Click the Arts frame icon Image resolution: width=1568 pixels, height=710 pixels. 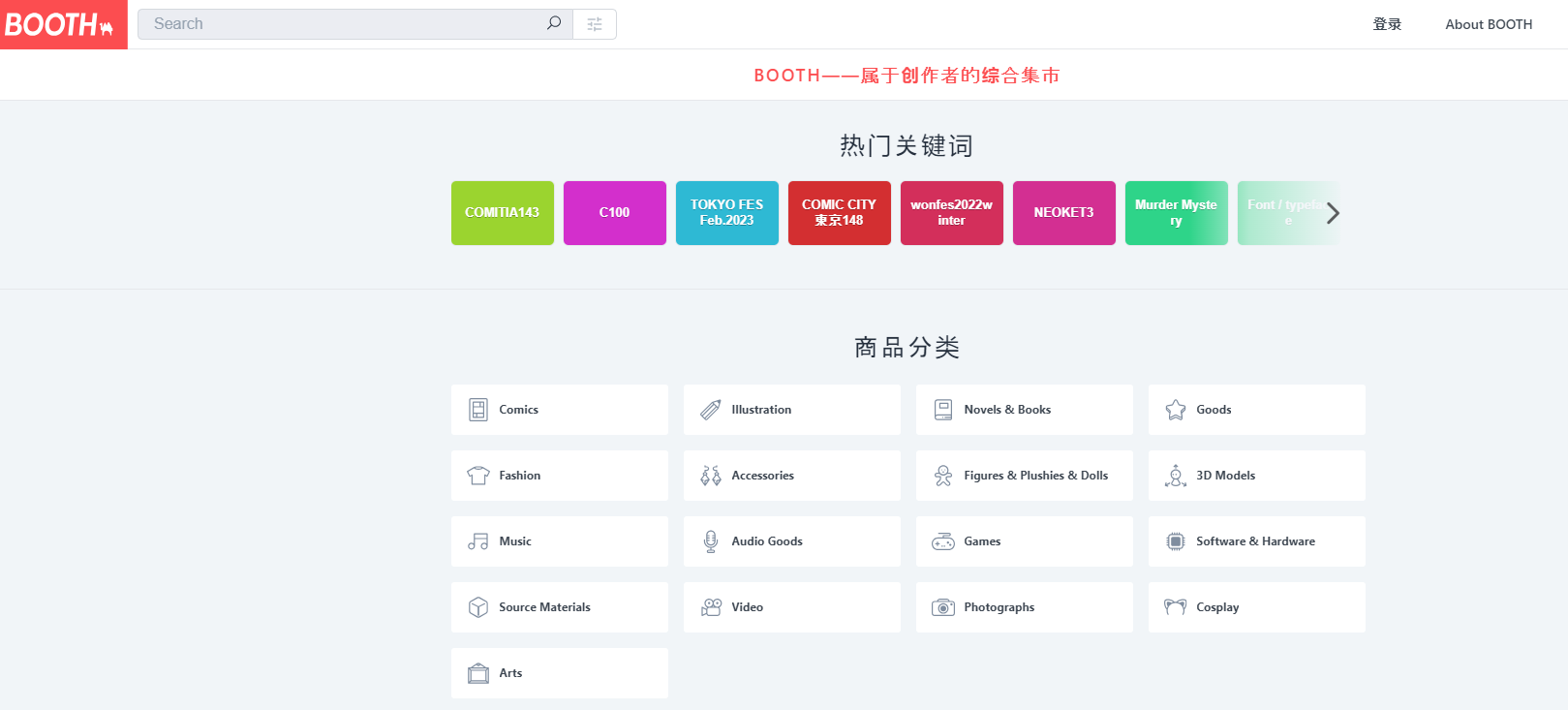click(x=478, y=673)
